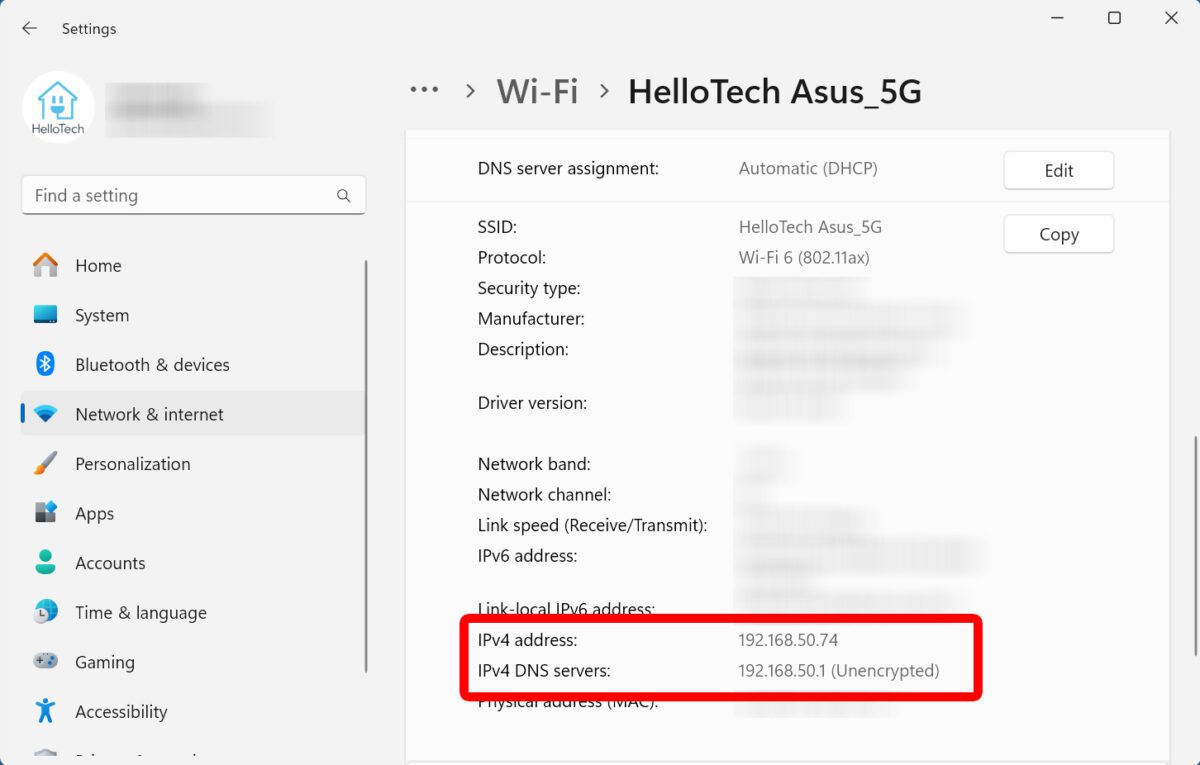Open the breadcrumb overflow ellipsis menu
The height and width of the screenshot is (765, 1200).
tap(424, 90)
